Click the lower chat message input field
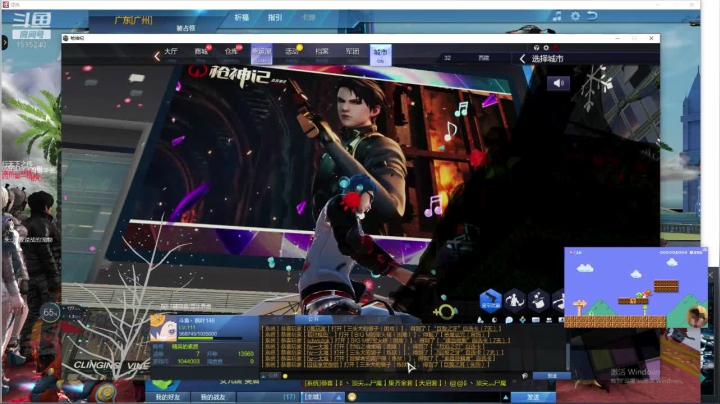720x404 pixels. pyautogui.click(x=428, y=397)
